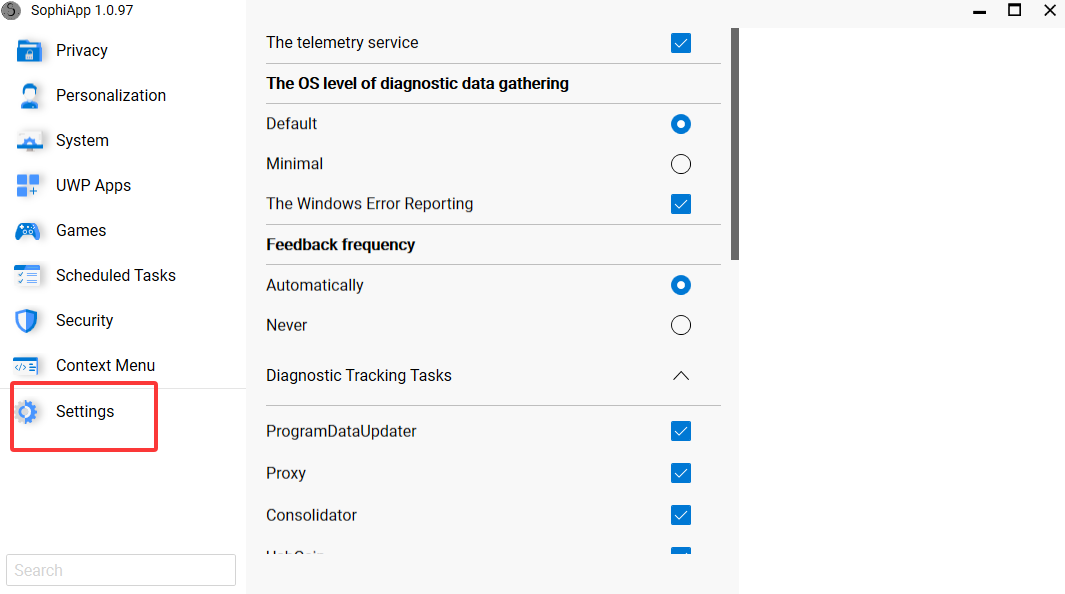Toggle the Windows Error Reporting checkbox
Viewport: 1065px width, 594px height.
coord(681,204)
